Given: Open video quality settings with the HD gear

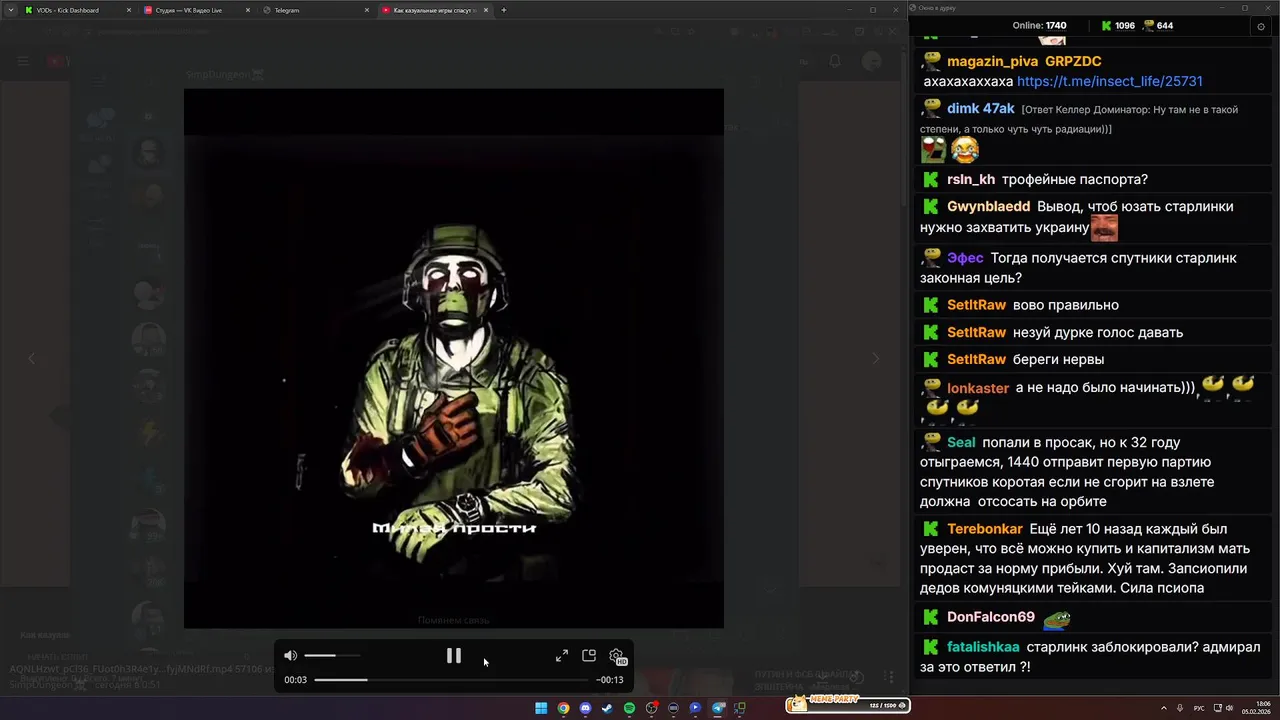Looking at the screenshot, I should [617, 656].
